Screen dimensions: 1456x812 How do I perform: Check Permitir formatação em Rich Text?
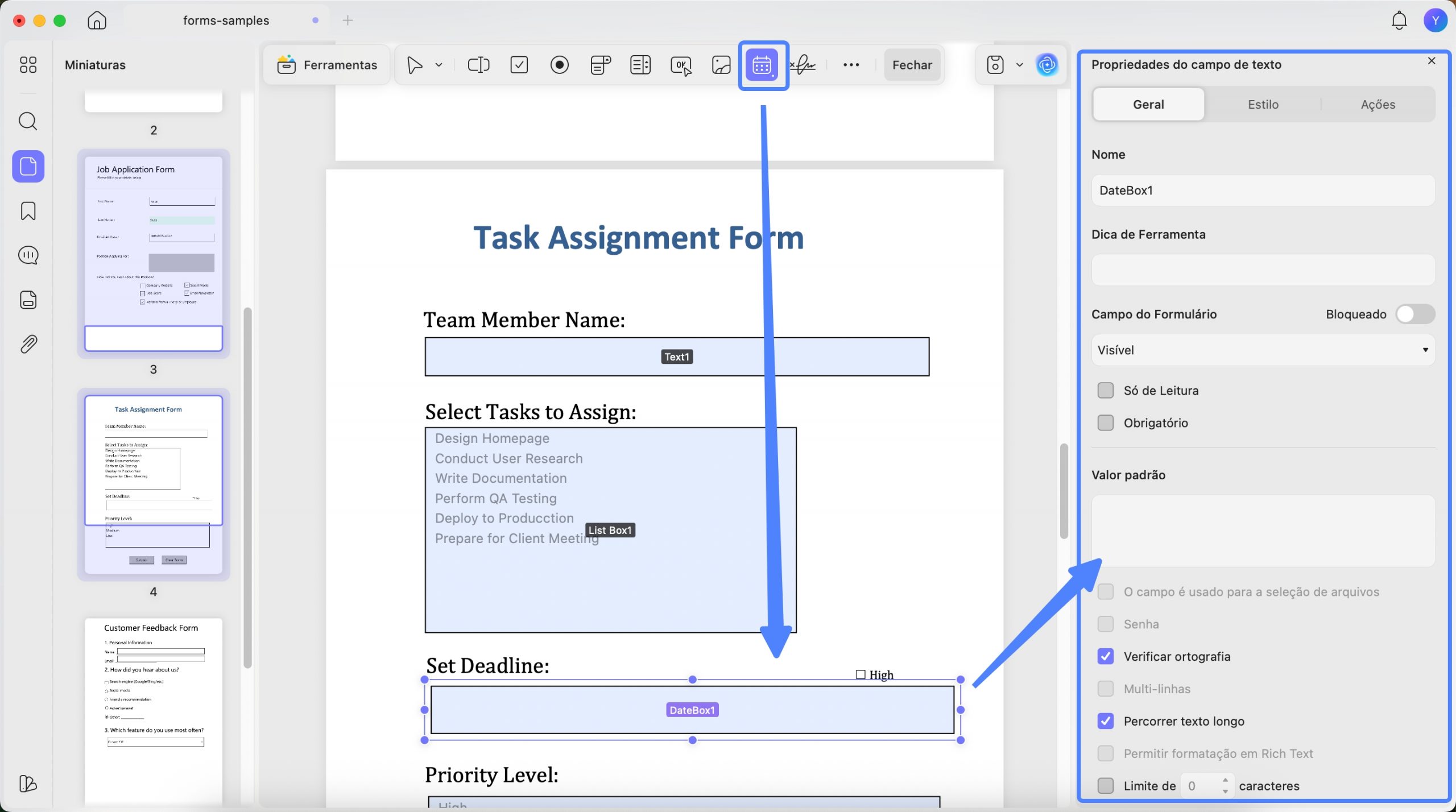(x=1105, y=753)
